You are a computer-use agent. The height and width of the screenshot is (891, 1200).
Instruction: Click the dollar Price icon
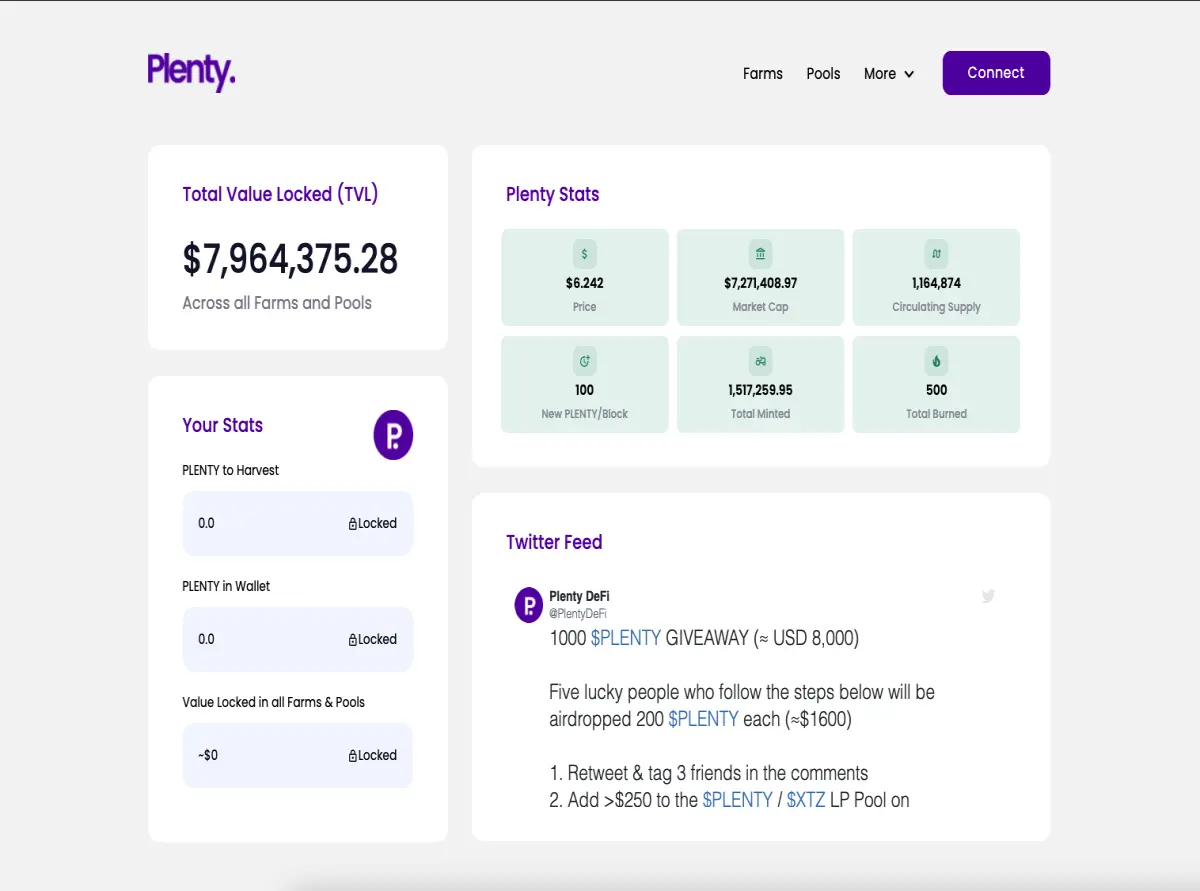[x=585, y=254]
